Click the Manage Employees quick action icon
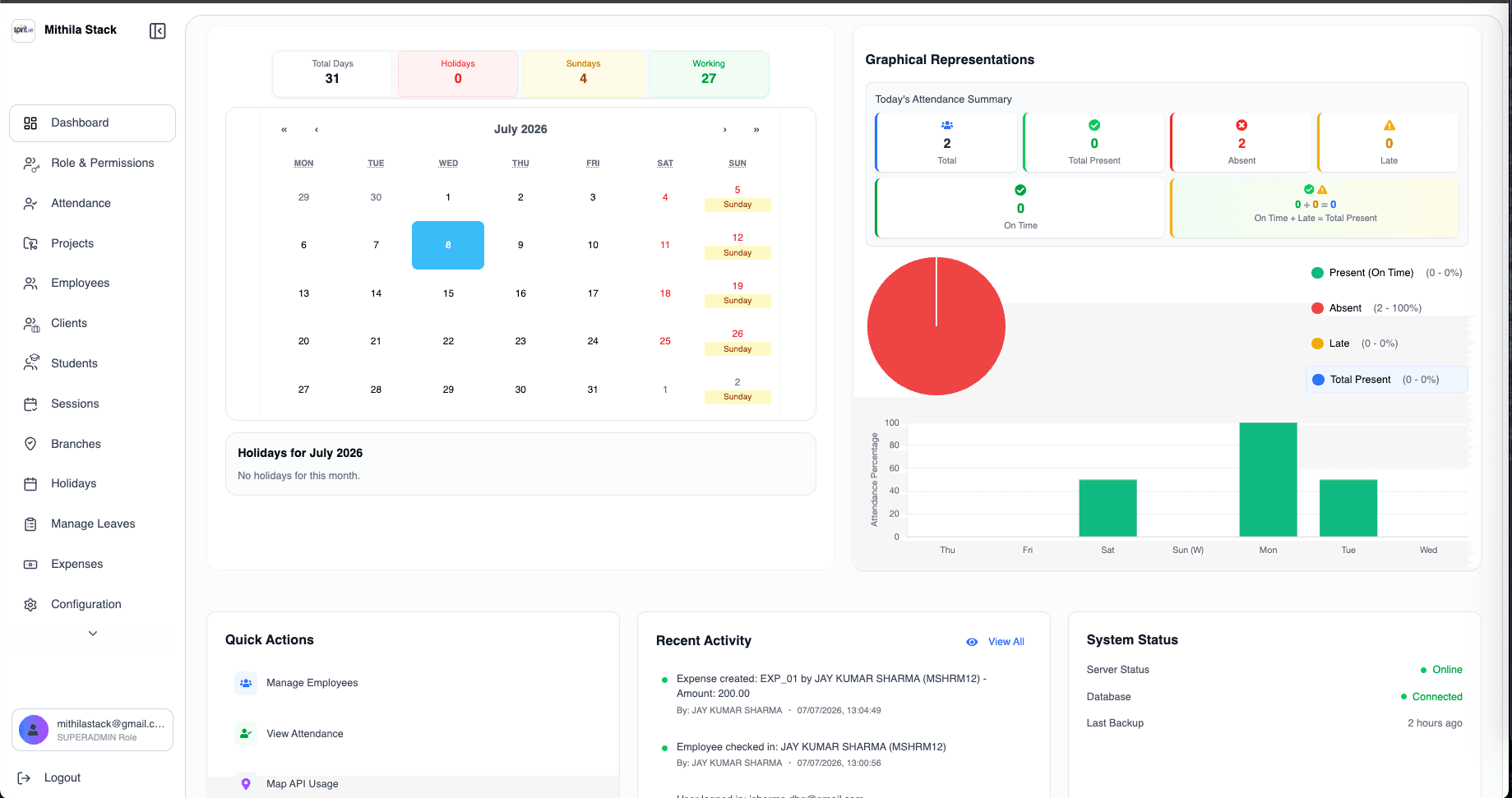Screen dimensions: 1512x798 (x=245, y=683)
